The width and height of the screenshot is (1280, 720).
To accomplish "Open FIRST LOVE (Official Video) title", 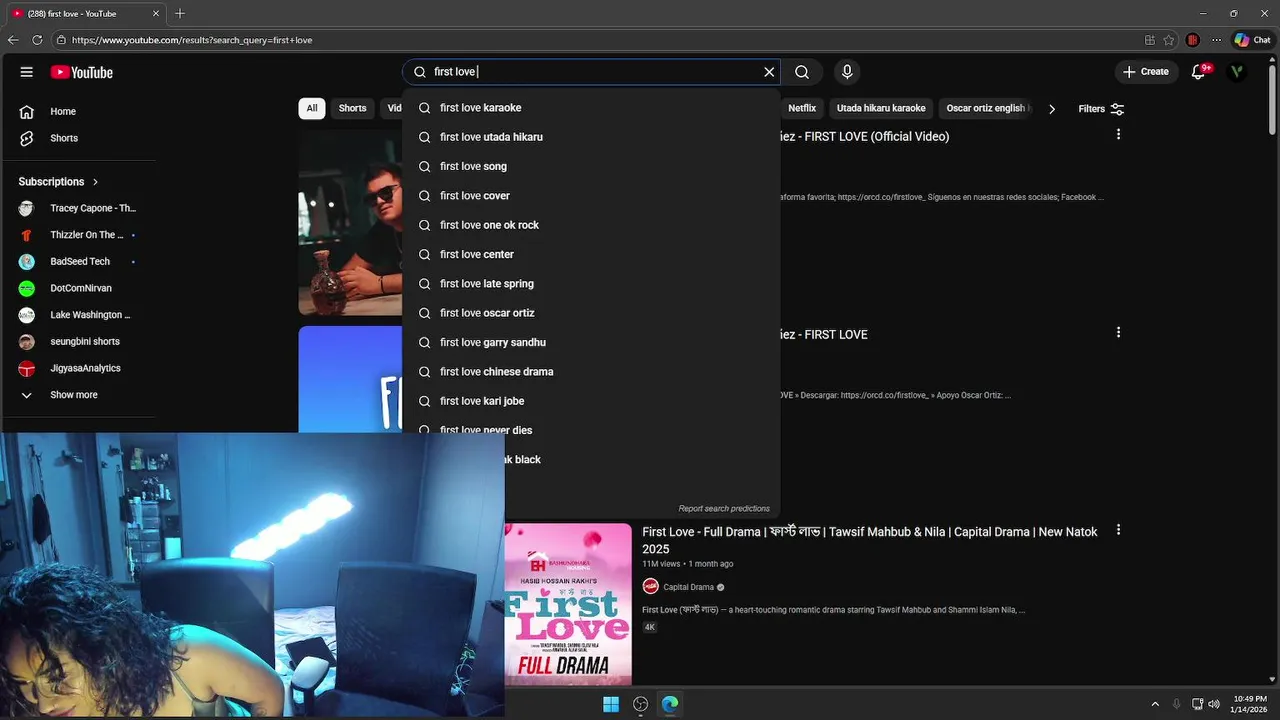I will pos(864,136).
